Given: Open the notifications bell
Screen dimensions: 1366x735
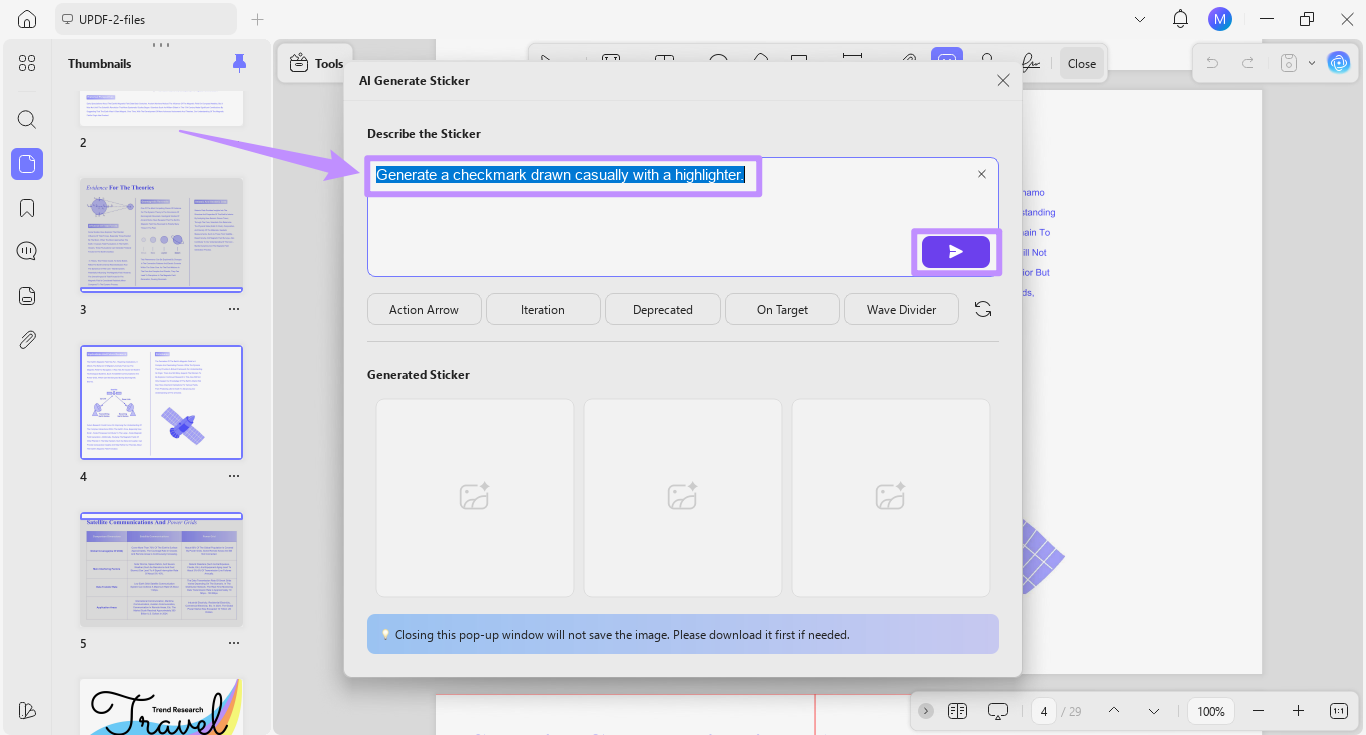Looking at the screenshot, I should pos(1180,19).
